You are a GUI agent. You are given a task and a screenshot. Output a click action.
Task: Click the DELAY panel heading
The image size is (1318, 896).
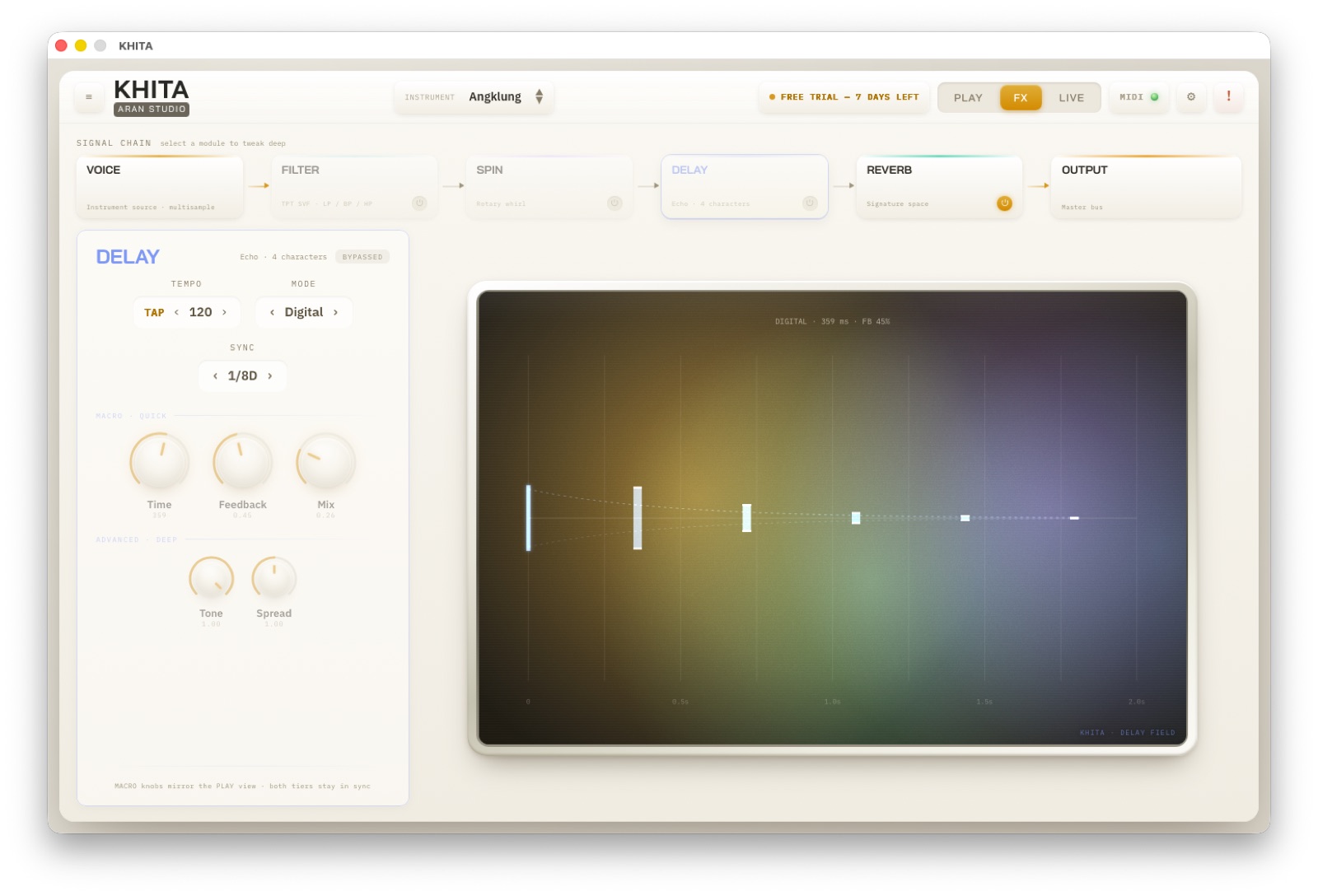click(128, 257)
